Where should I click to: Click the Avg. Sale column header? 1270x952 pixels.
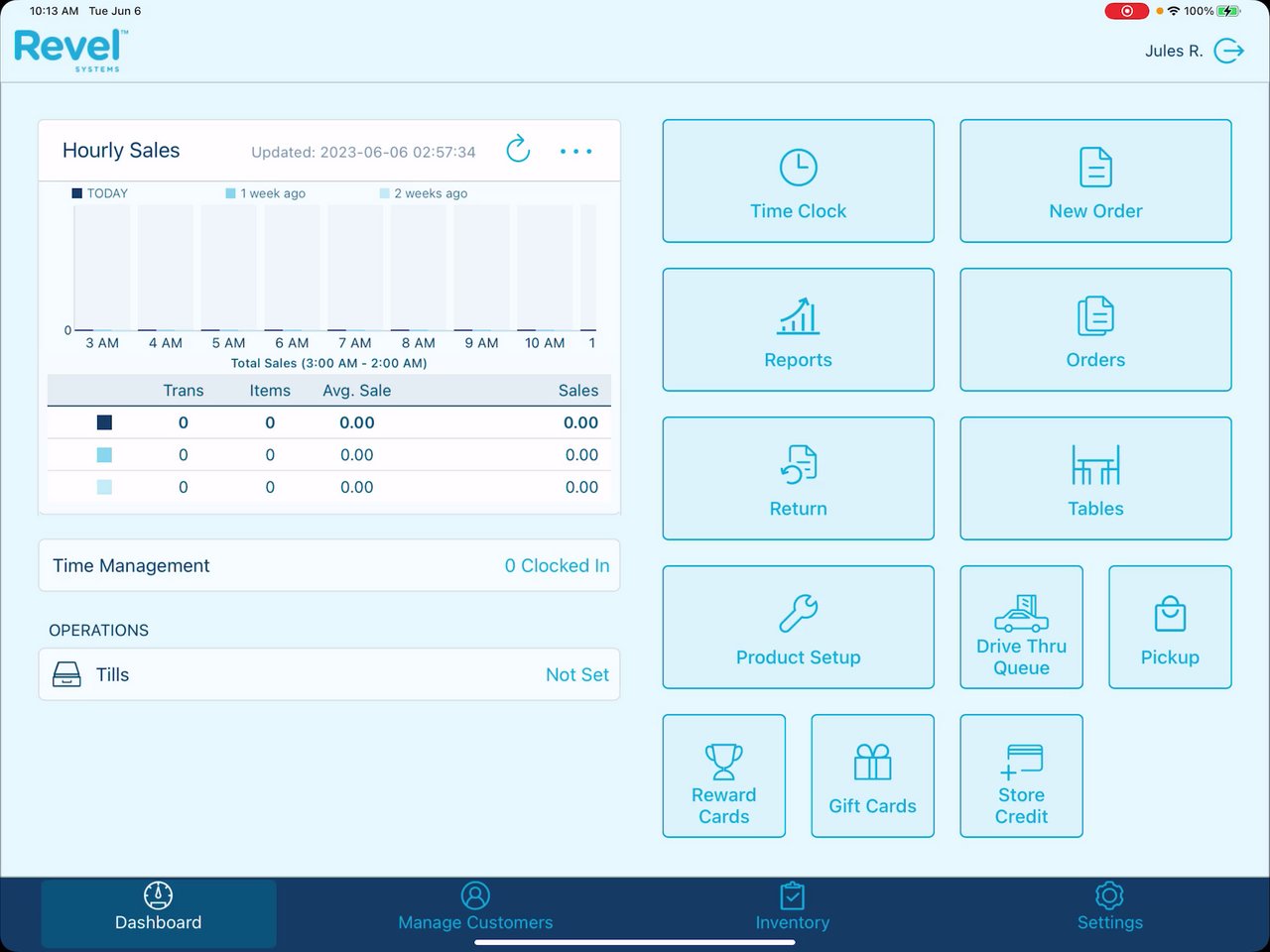pos(357,391)
